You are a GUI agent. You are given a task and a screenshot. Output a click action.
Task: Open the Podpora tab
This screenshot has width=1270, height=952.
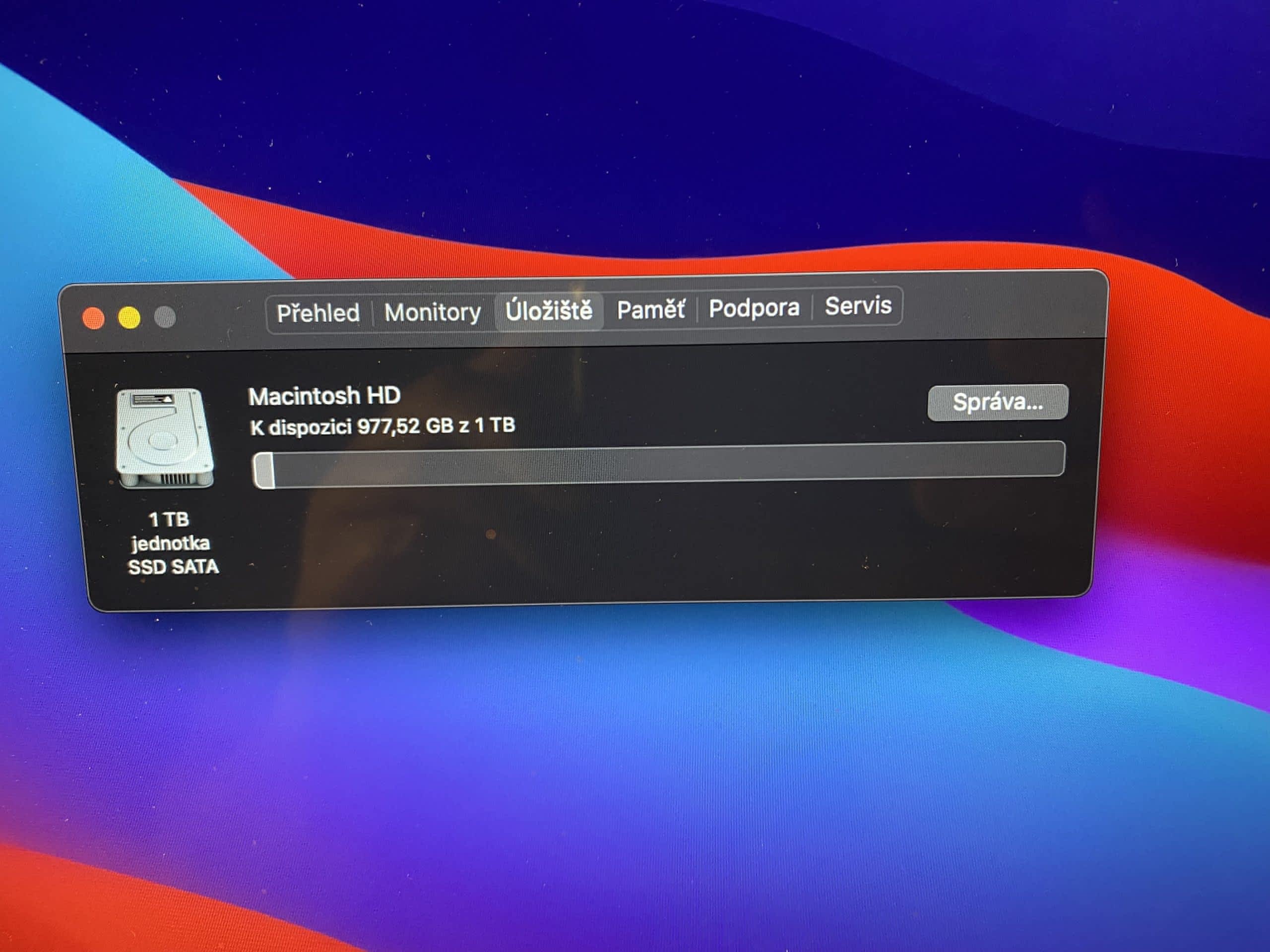[754, 308]
